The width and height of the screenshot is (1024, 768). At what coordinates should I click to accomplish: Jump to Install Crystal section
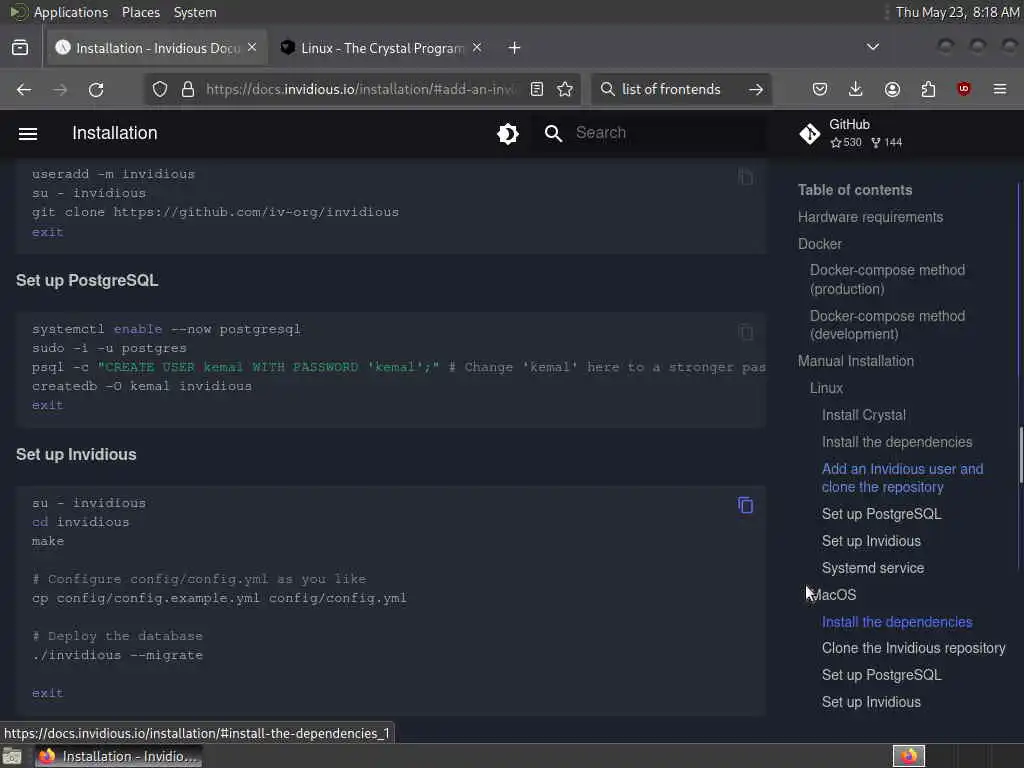click(x=863, y=415)
